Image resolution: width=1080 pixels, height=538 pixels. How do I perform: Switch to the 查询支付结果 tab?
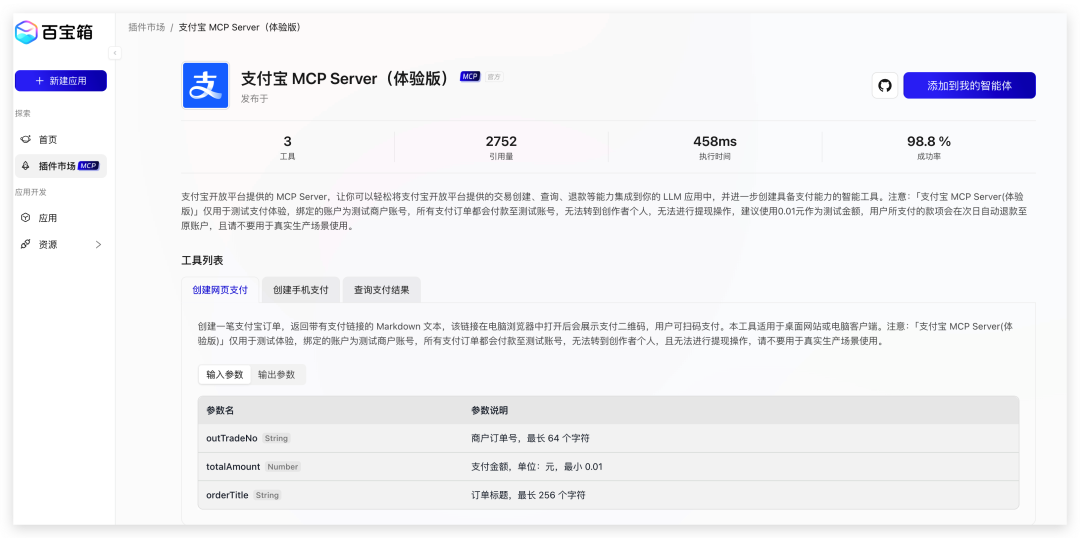(382, 290)
